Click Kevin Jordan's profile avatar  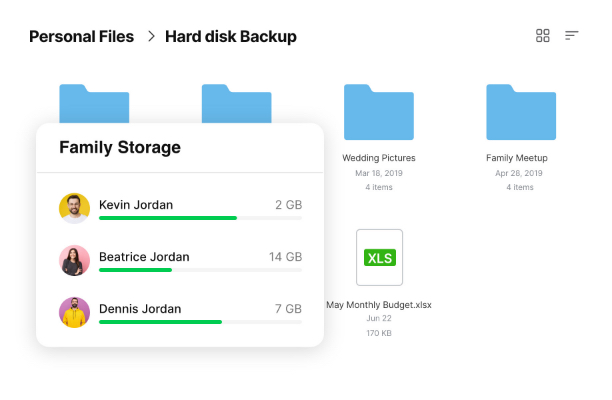[75, 208]
